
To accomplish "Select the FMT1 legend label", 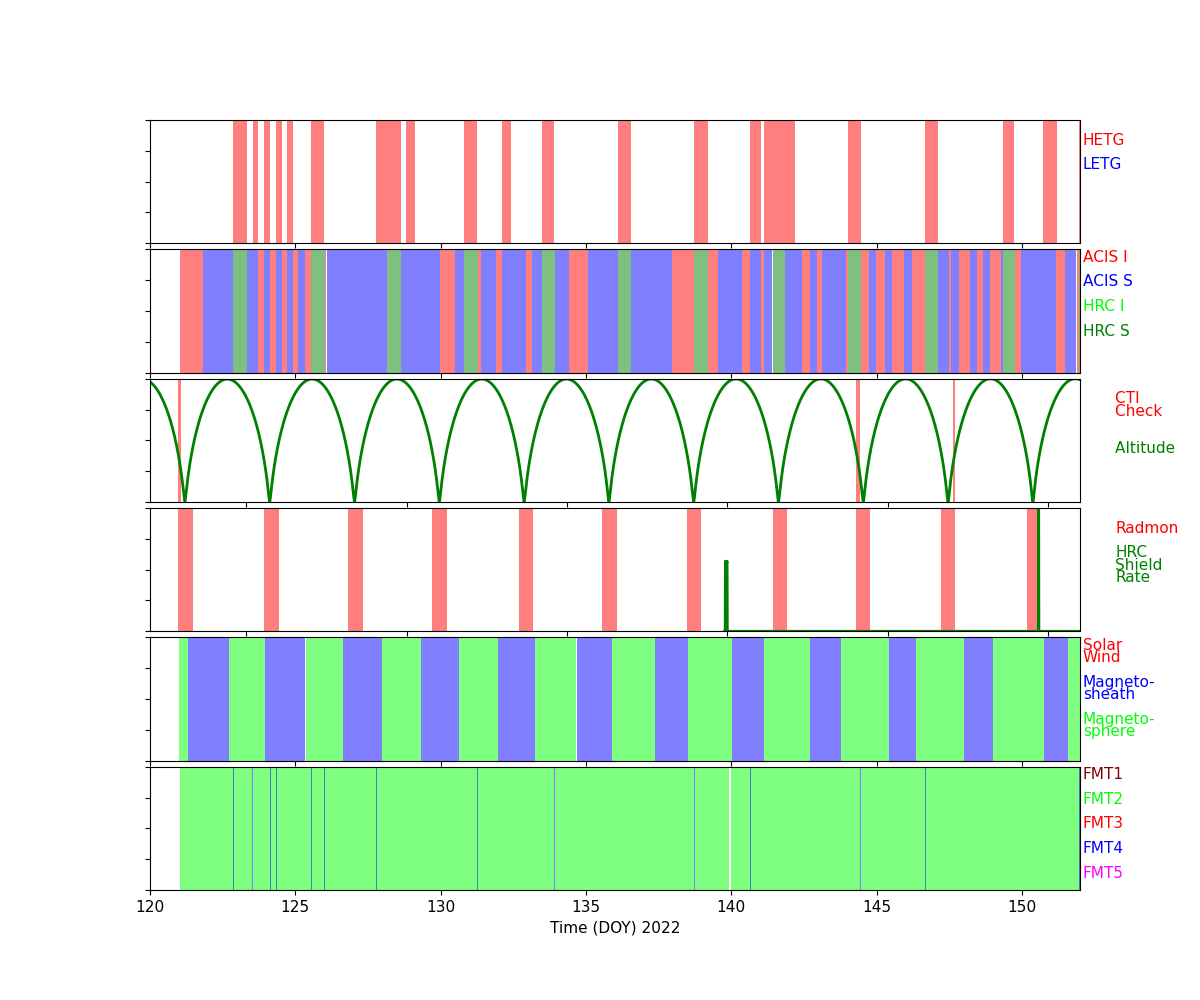I will coord(1102,774).
